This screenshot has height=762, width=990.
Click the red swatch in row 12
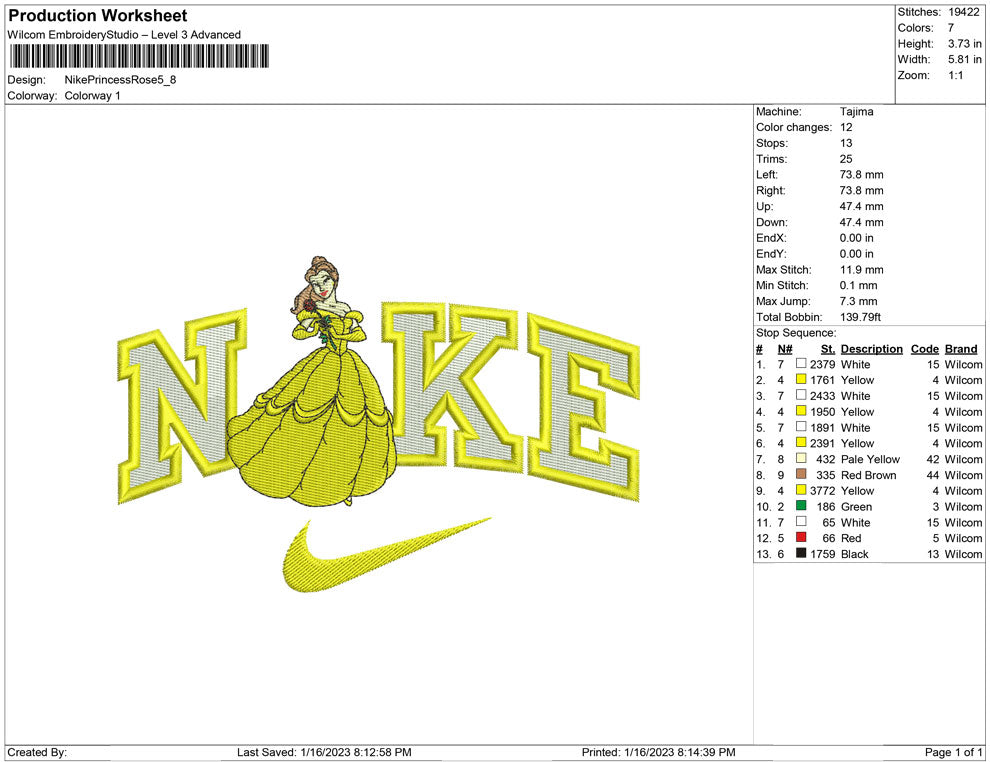pyautogui.click(x=801, y=537)
